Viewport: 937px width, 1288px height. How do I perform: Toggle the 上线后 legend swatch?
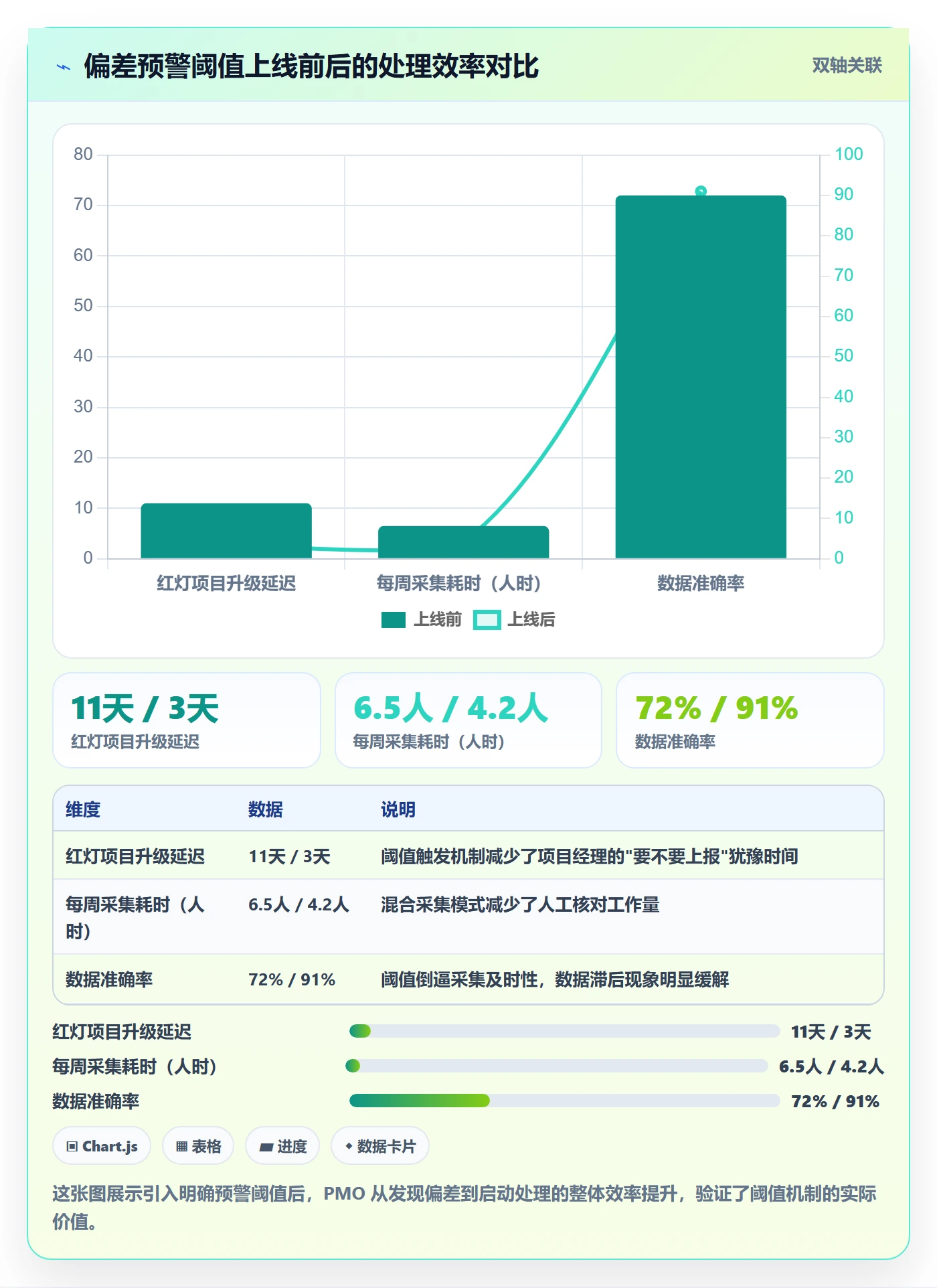487,620
